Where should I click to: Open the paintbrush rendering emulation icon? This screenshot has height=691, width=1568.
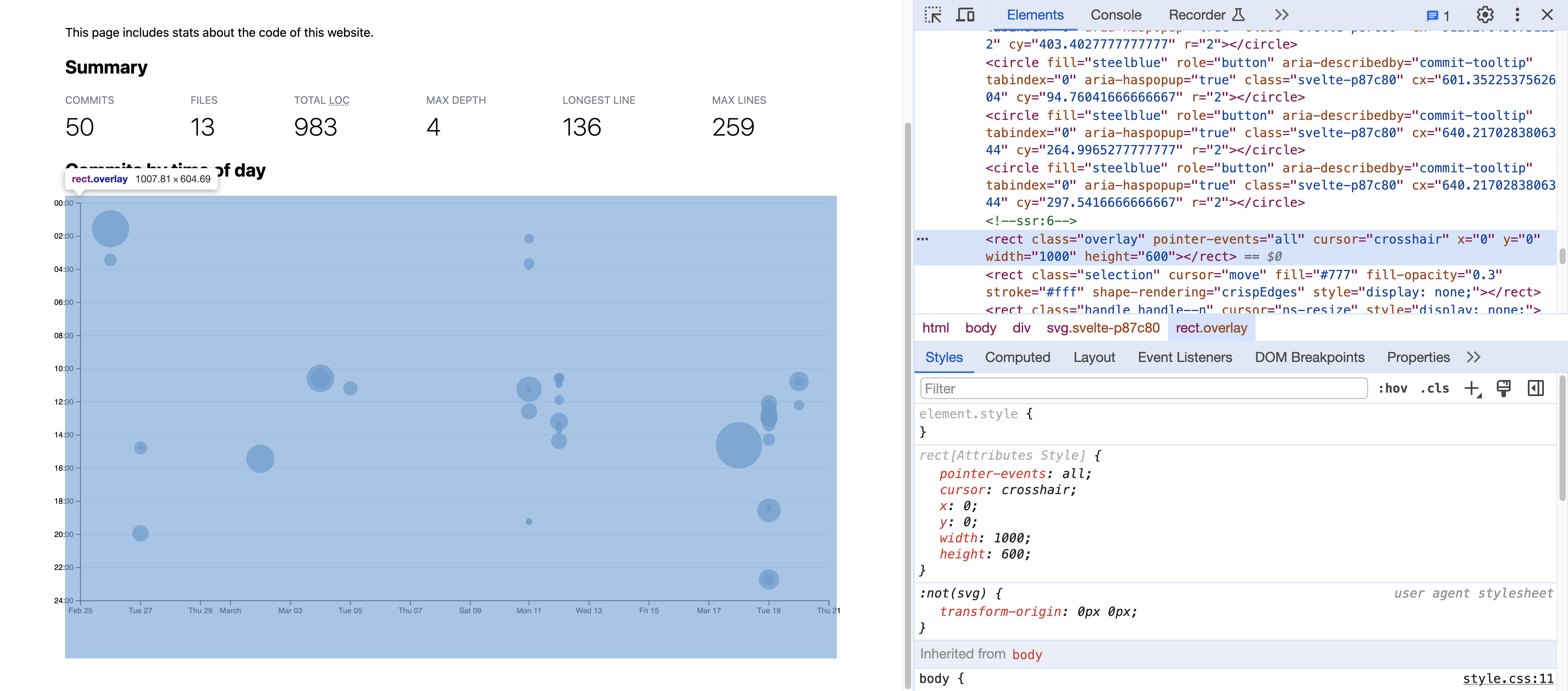1503,388
